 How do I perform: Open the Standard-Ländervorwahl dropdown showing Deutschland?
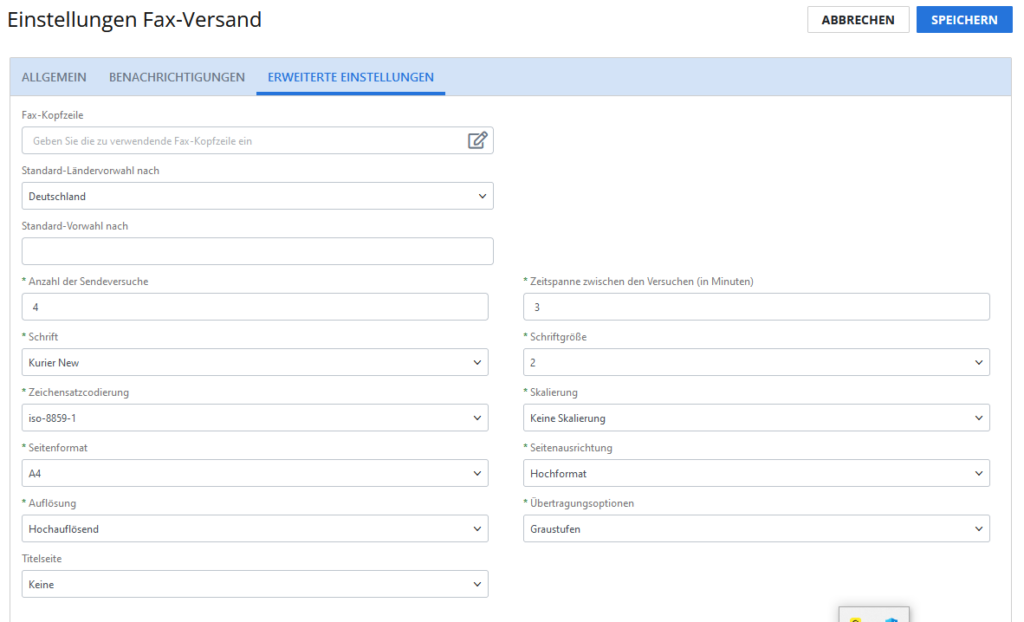(x=257, y=196)
